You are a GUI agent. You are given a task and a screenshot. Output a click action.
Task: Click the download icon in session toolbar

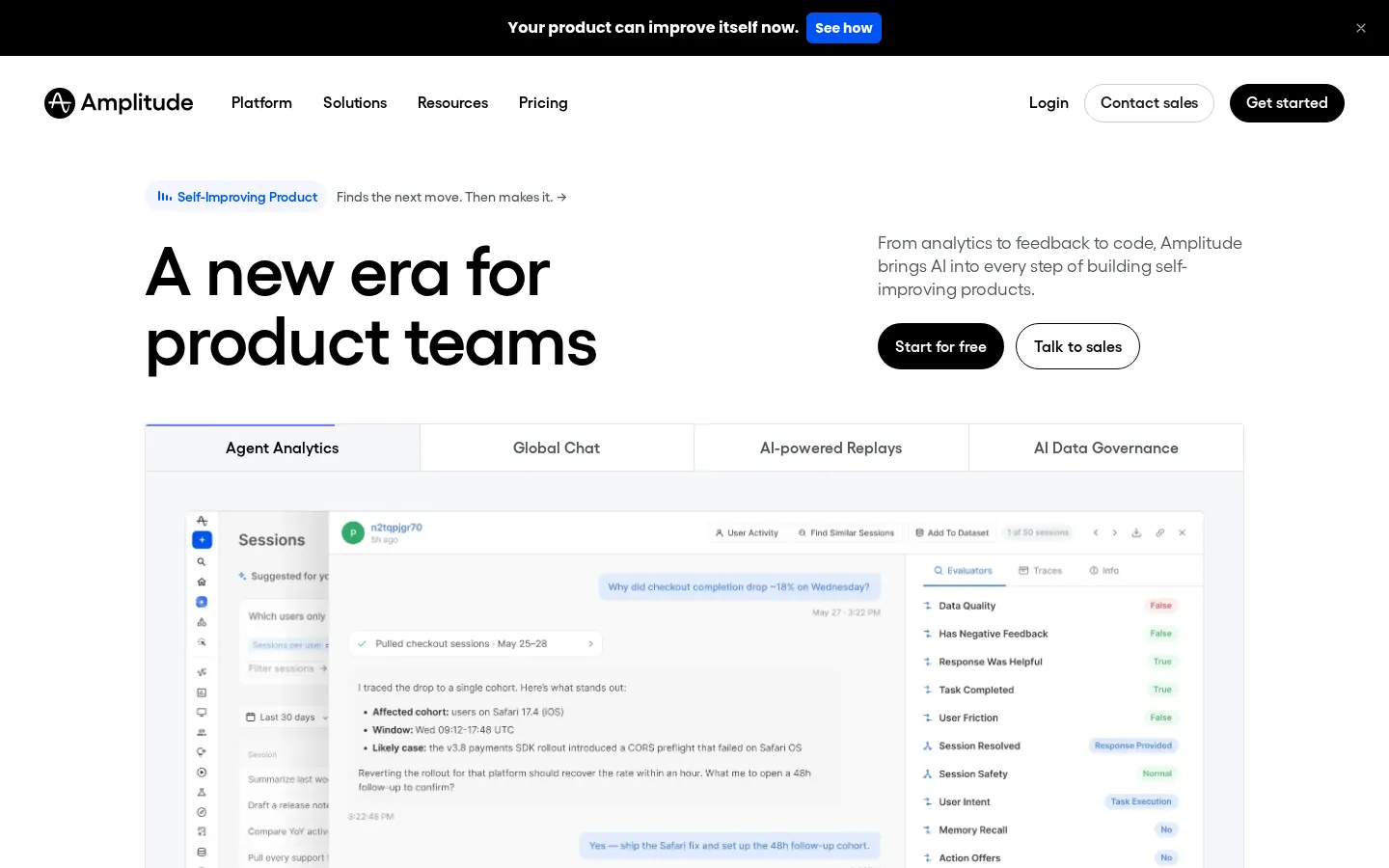coord(1136,532)
